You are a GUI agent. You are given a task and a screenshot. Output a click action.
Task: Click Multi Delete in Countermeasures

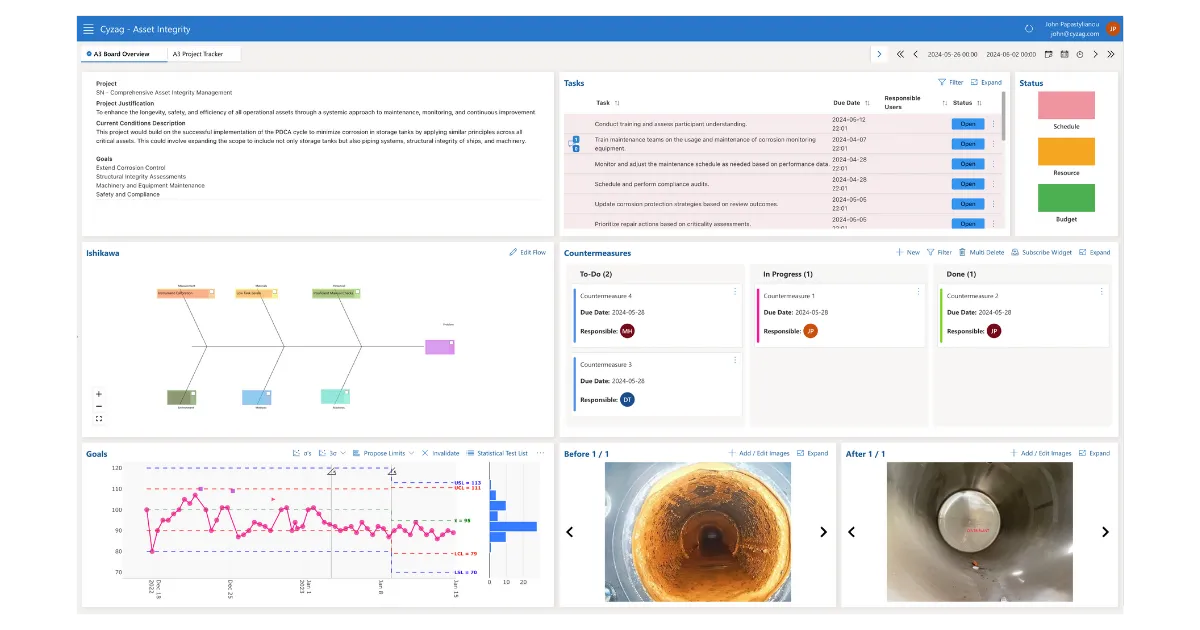[x=981, y=253]
